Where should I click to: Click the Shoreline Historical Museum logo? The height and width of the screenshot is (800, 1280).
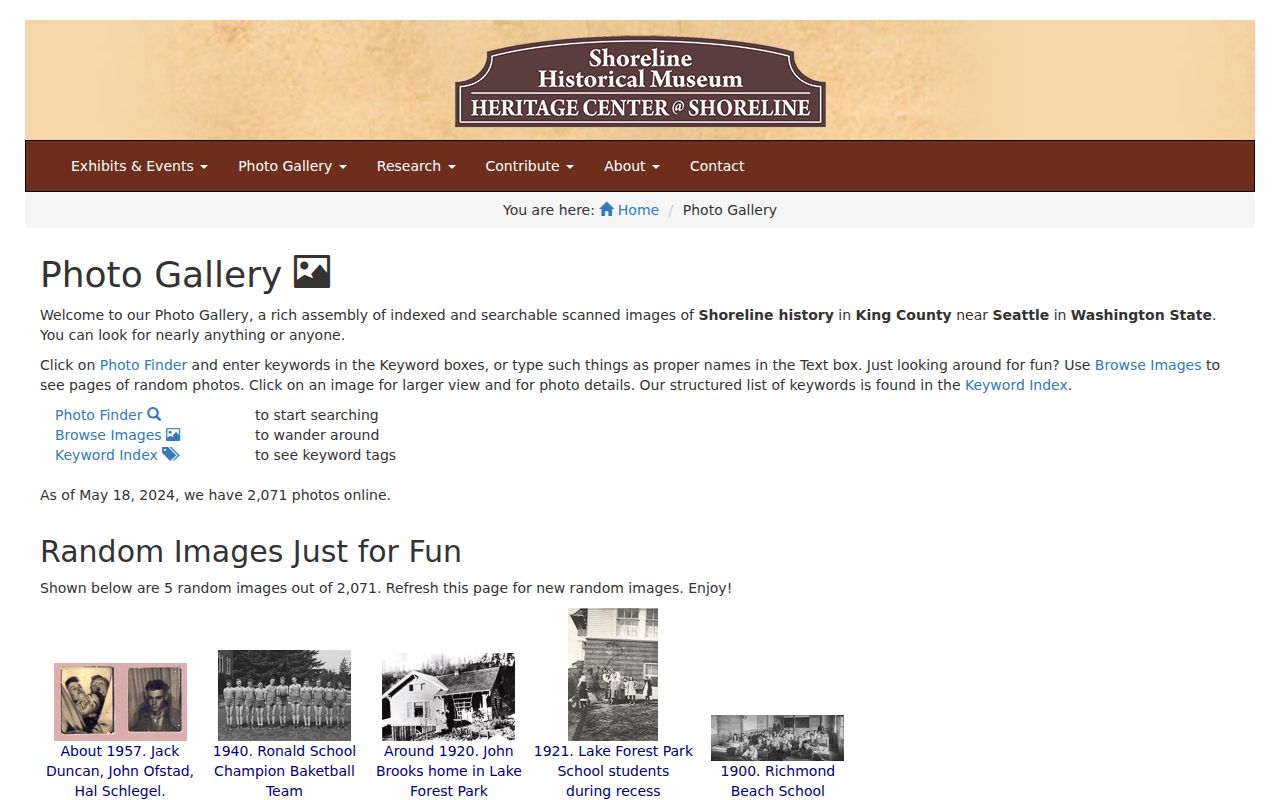point(640,82)
